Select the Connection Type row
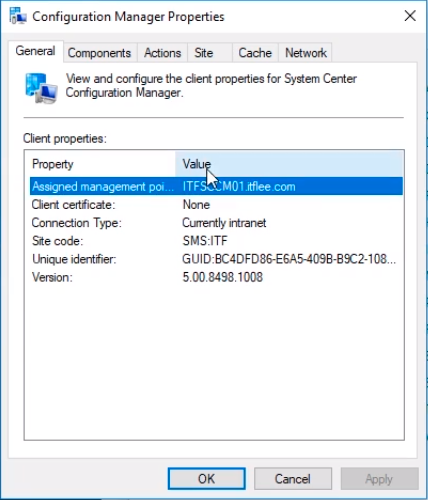The width and height of the screenshot is (428, 500). tap(216, 223)
